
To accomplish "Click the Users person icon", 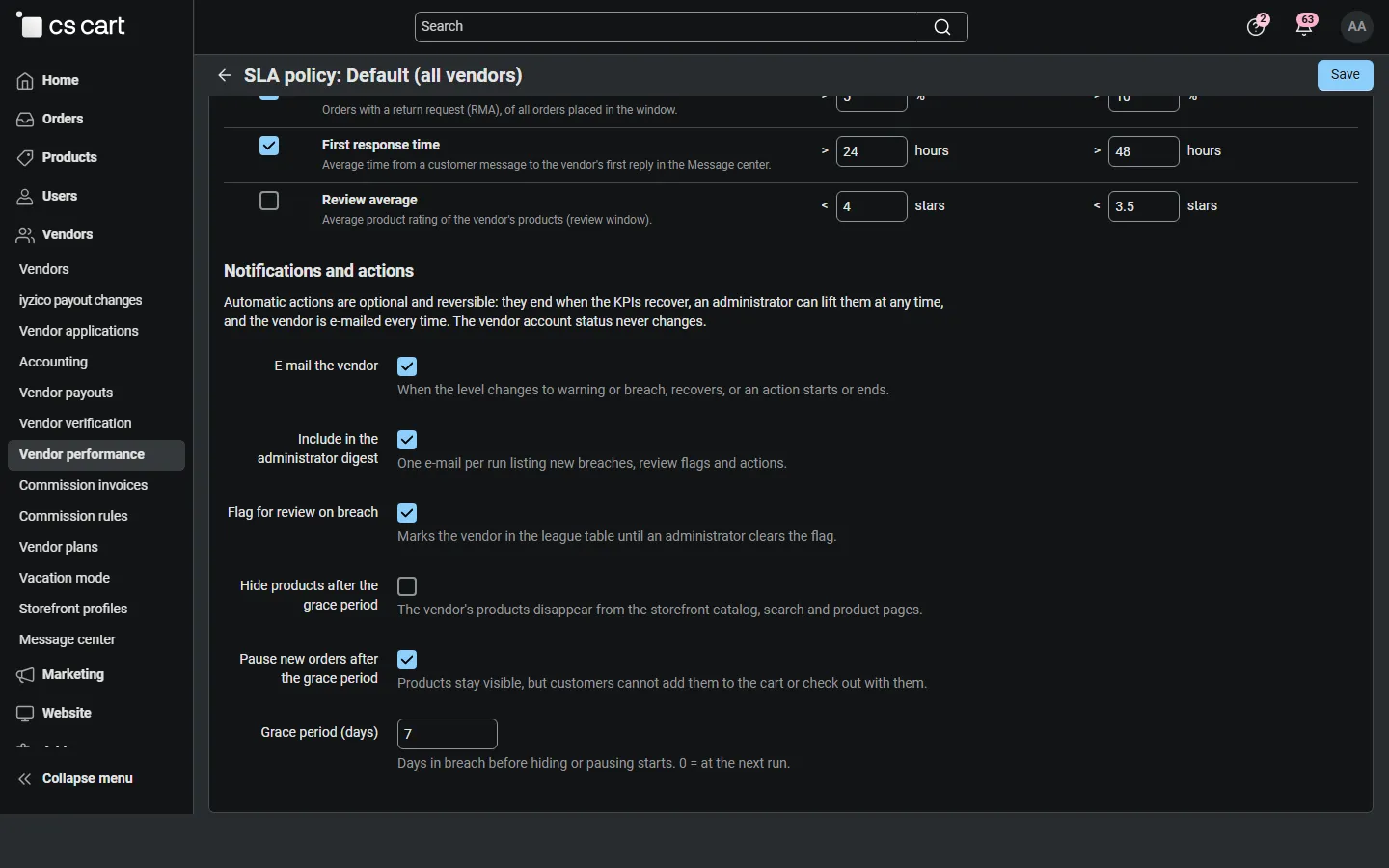I will 25,197.
